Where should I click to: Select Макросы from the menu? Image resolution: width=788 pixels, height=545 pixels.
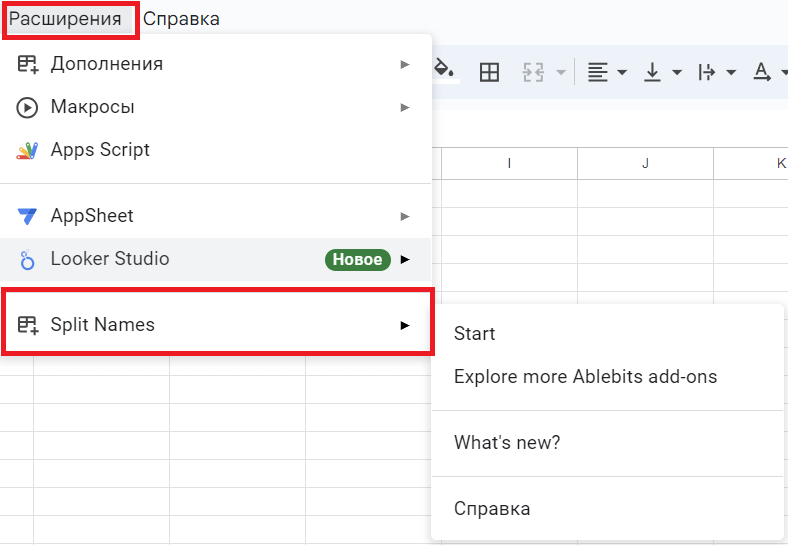tap(93, 107)
